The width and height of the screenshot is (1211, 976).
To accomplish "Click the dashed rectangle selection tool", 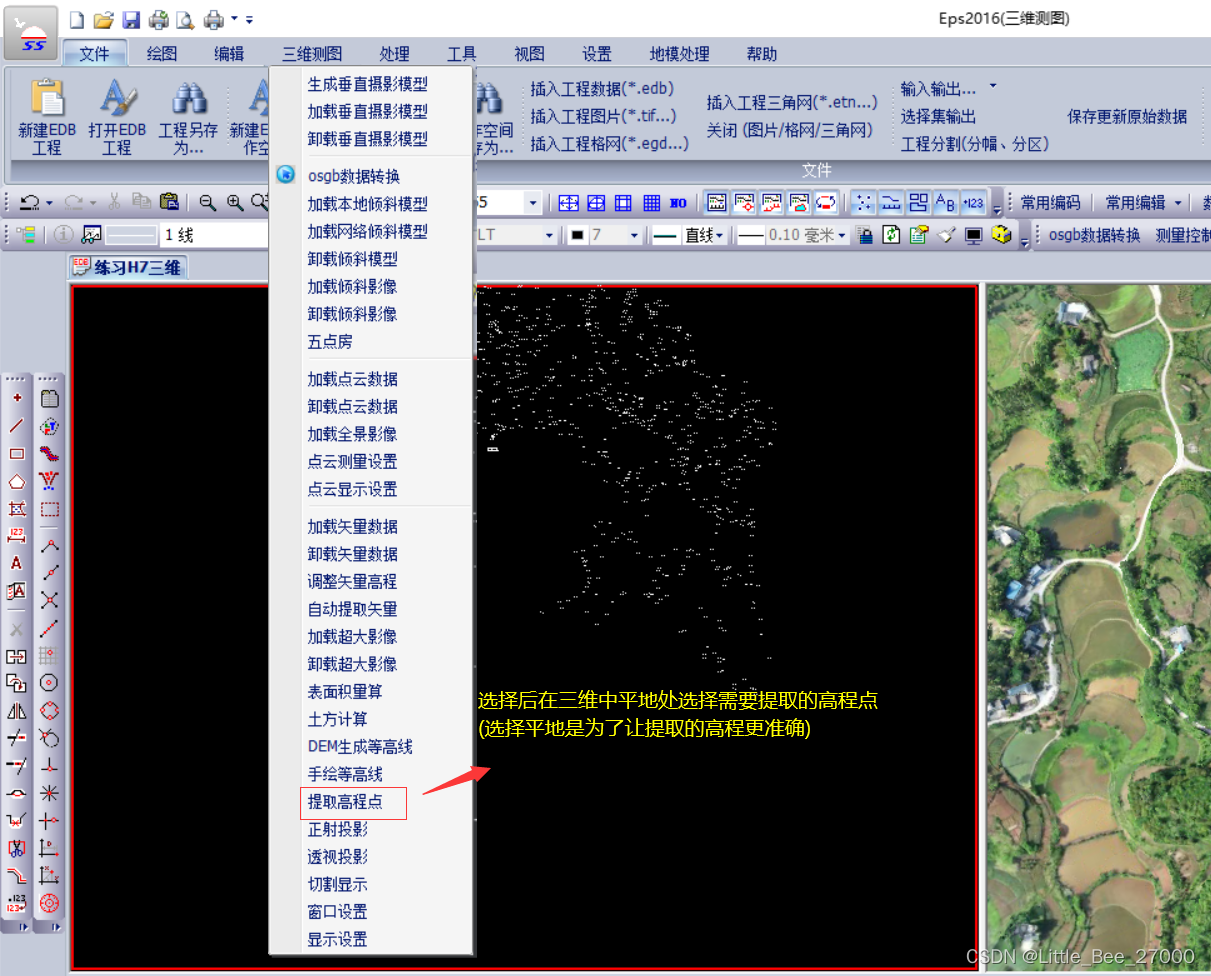I will point(49,509).
